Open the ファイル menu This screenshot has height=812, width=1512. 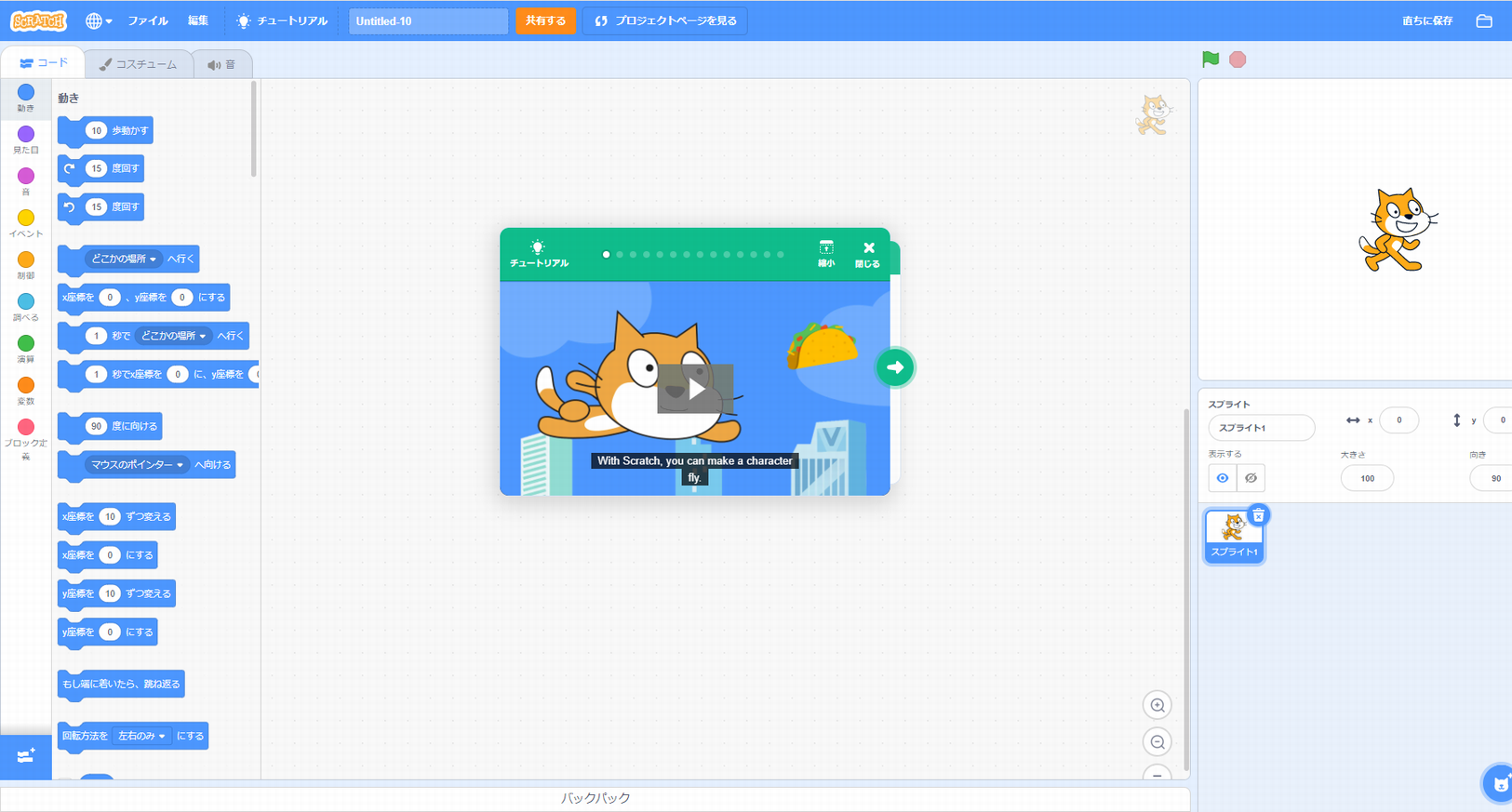point(148,20)
